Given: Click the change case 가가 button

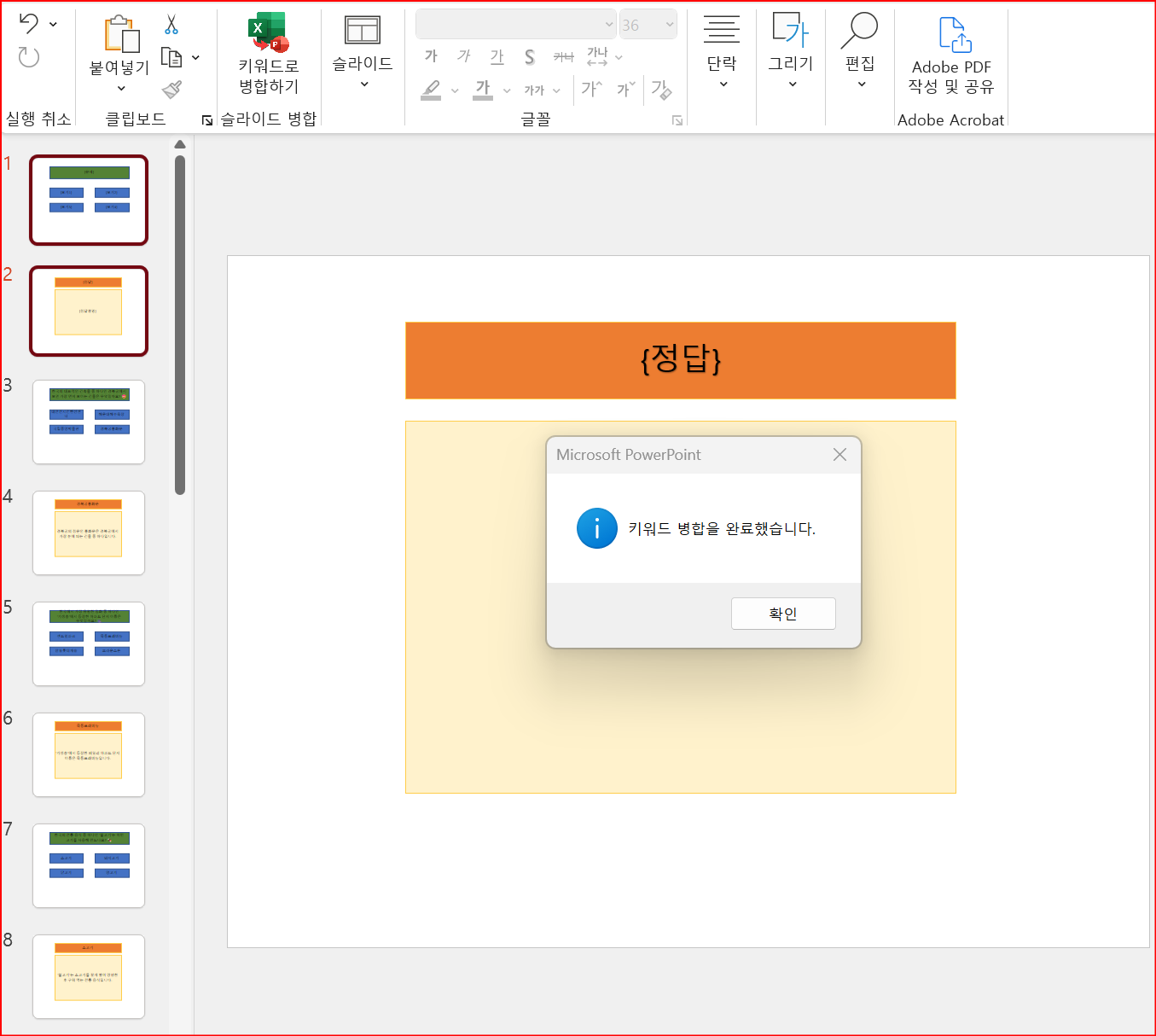Looking at the screenshot, I should 535,90.
